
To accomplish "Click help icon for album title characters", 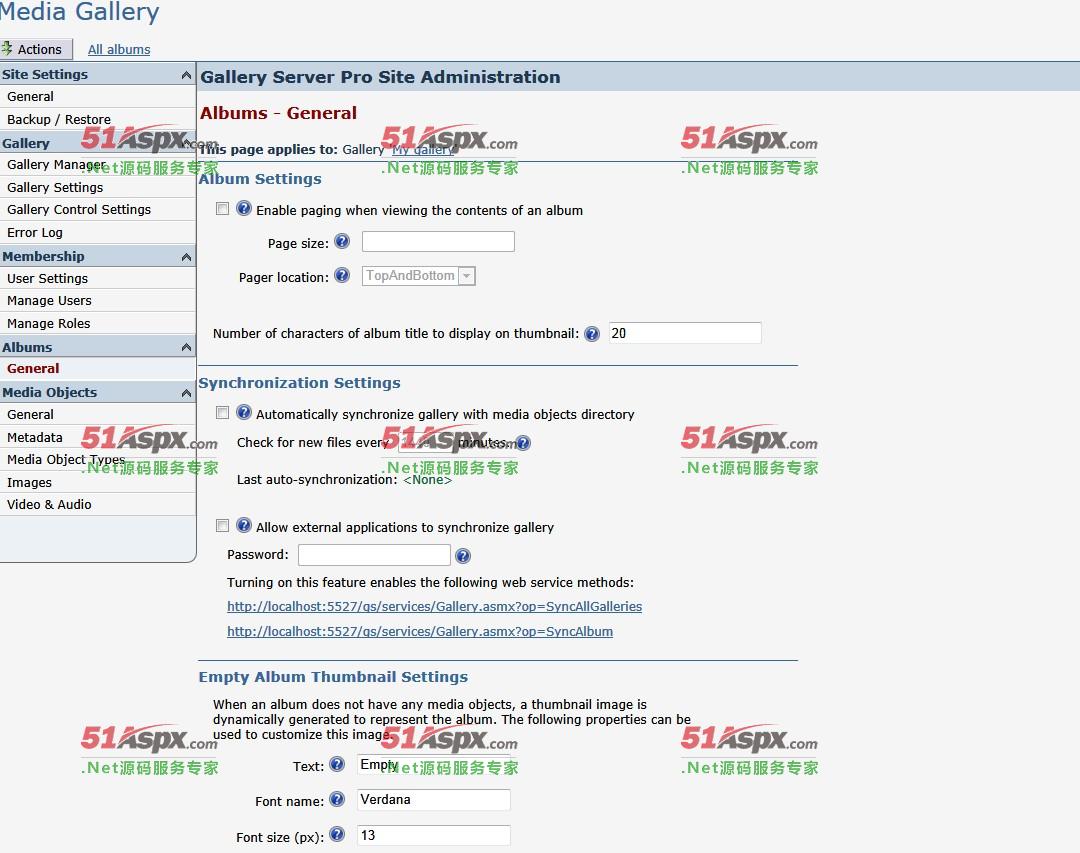I will (592, 333).
